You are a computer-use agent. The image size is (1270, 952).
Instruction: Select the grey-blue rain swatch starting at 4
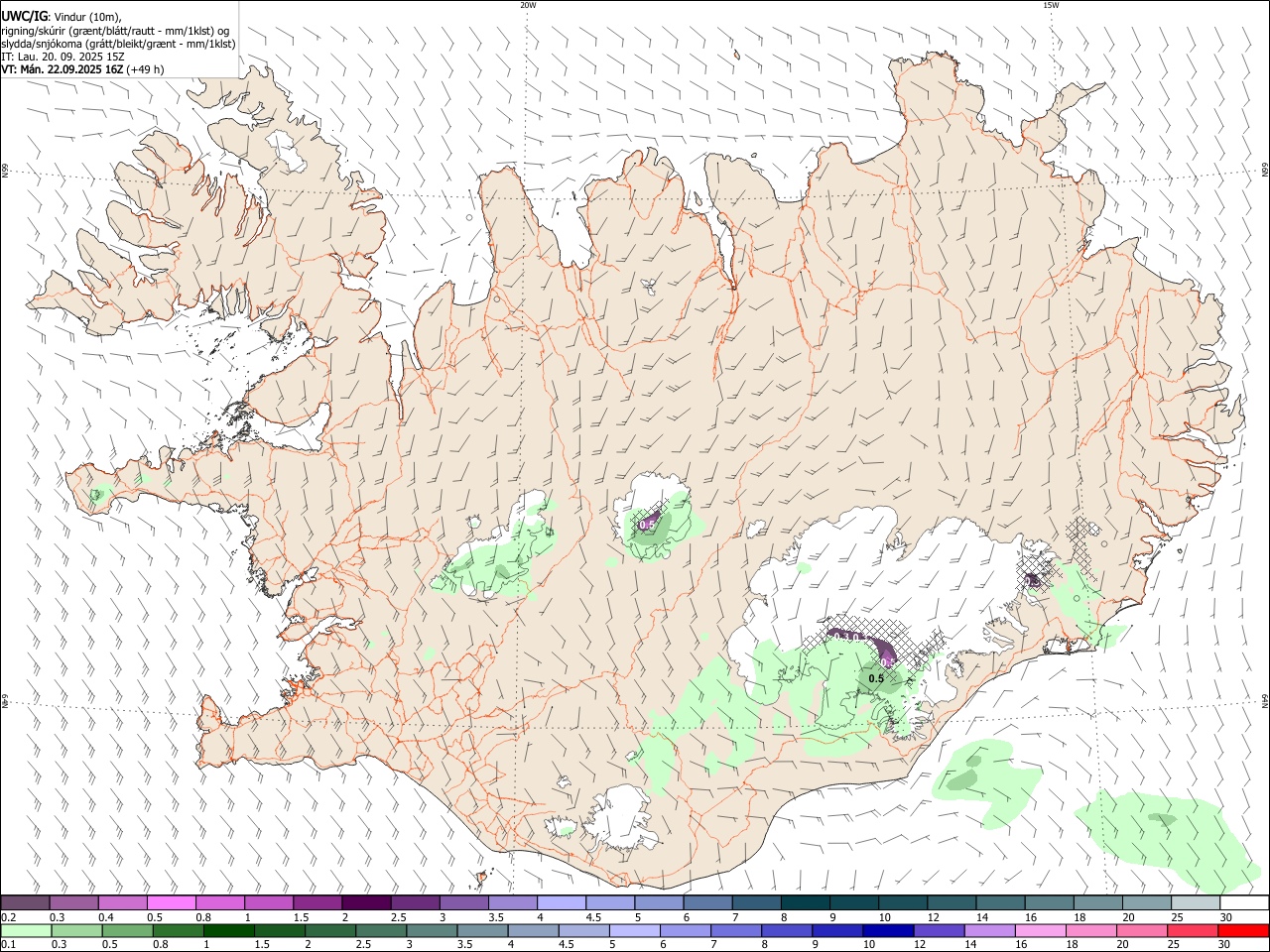(x=533, y=931)
